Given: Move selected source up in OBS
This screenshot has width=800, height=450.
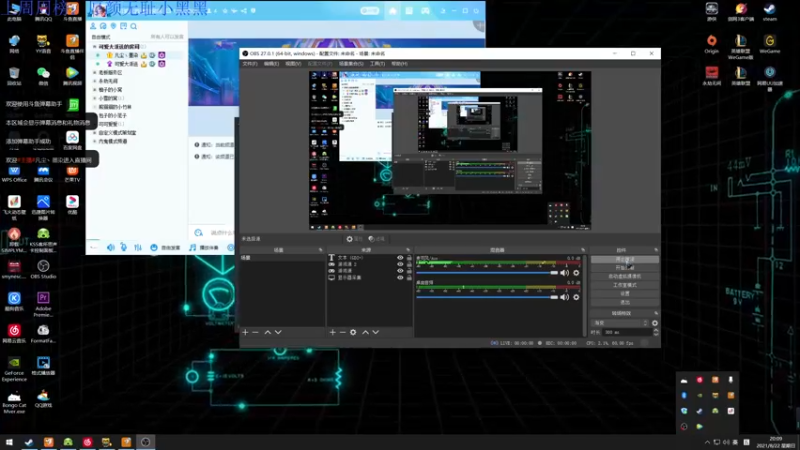Looking at the screenshot, I should (x=365, y=332).
